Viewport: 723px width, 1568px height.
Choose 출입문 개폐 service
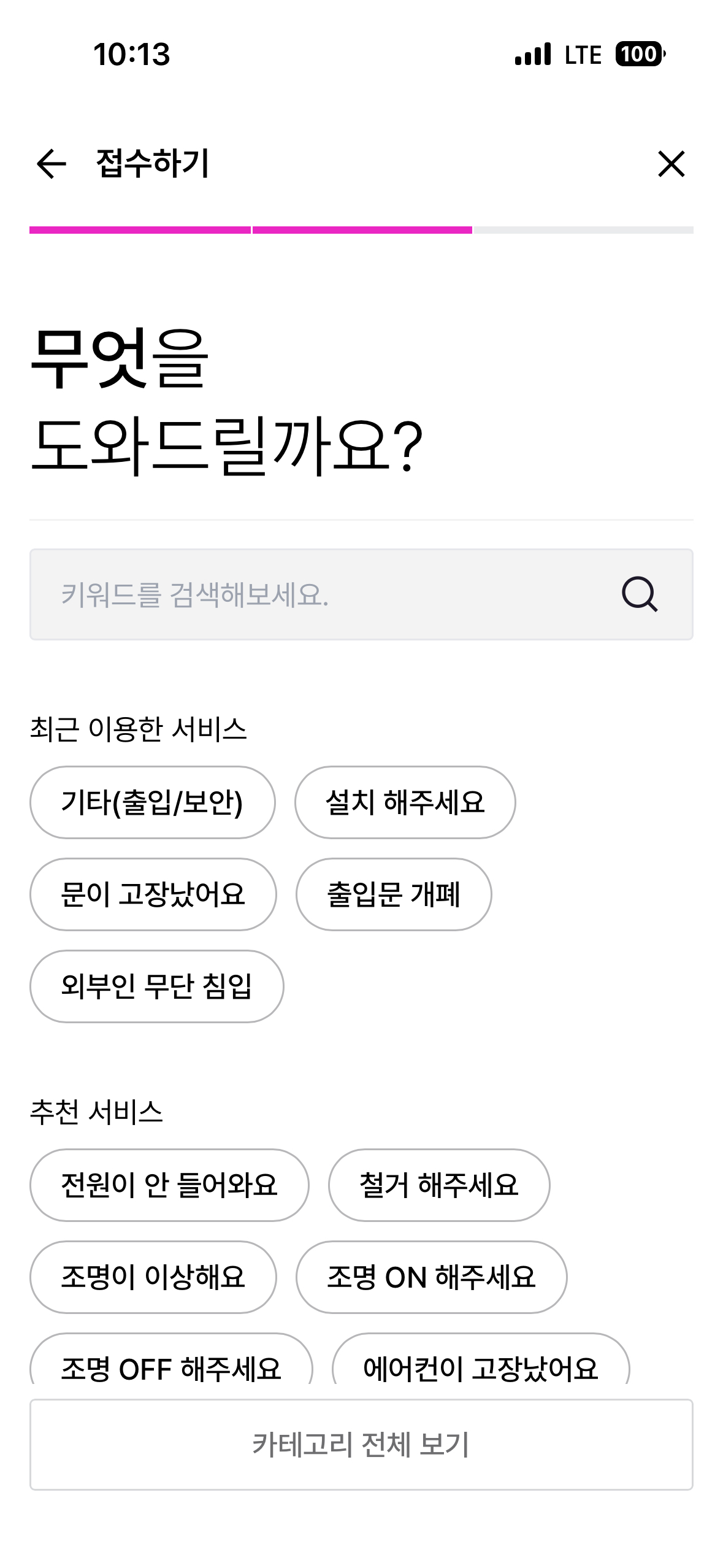(x=393, y=894)
